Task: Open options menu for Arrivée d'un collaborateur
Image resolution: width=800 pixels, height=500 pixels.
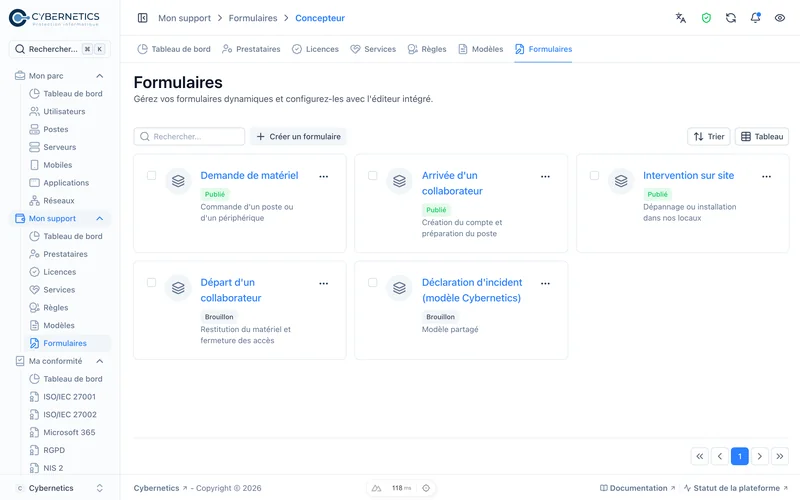Action: point(545,177)
